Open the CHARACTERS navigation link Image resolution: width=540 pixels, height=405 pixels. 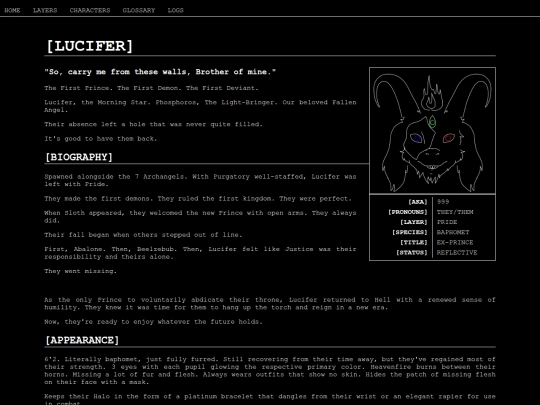click(90, 10)
